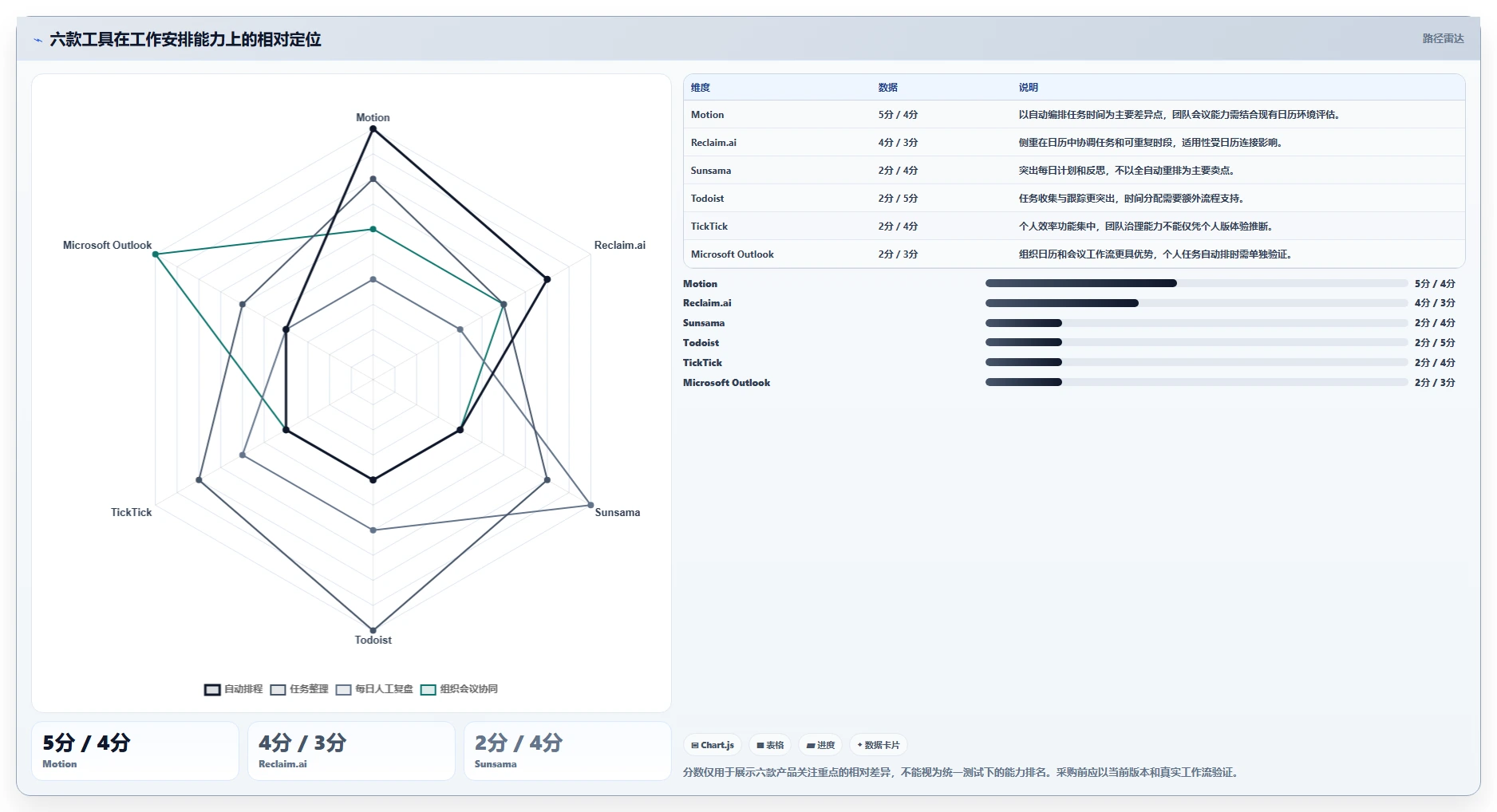Click the Chart.js tag
Viewport: 1497px width, 812px height.
(x=713, y=745)
